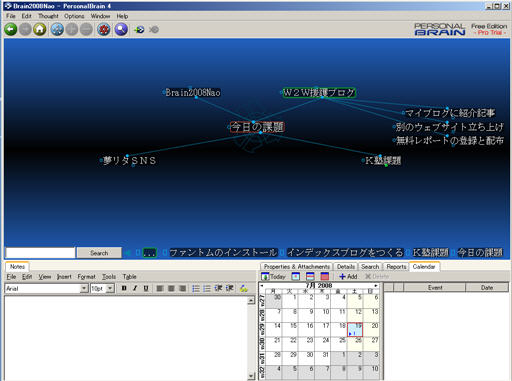Open the 別のウェブサイト立ち上げ thought
The image size is (512, 381).
pyautogui.click(x=449, y=127)
